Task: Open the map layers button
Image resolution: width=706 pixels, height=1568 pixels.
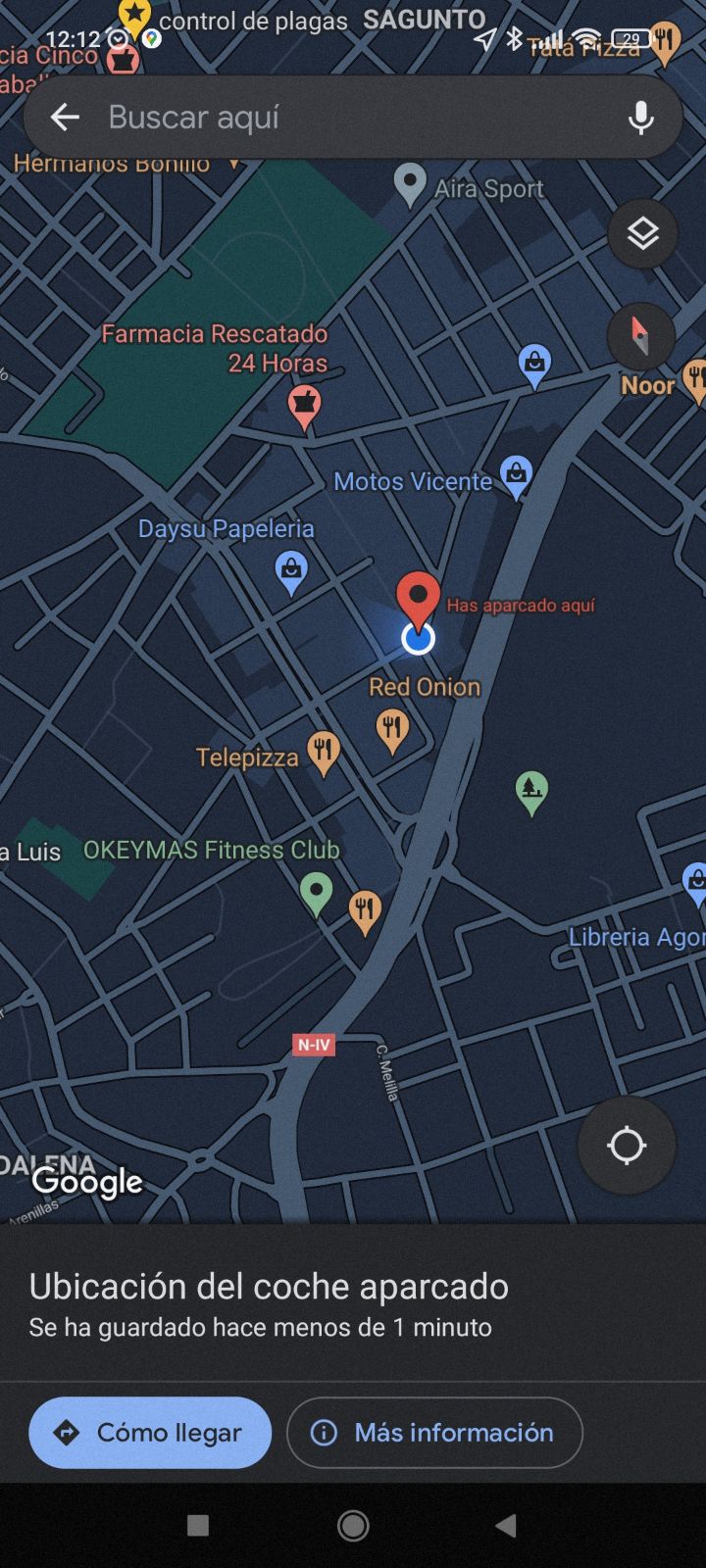Action: [x=642, y=234]
